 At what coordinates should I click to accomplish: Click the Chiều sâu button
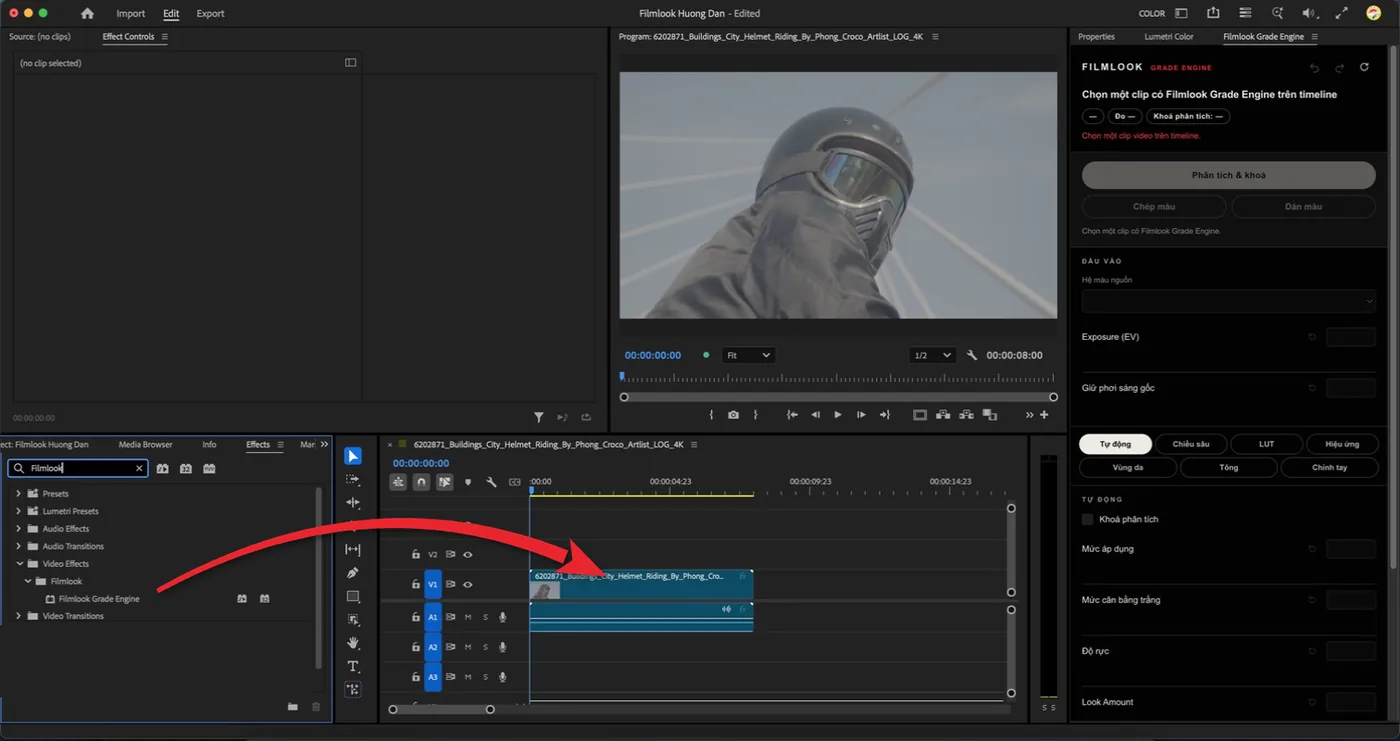pyautogui.click(x=1191, y=444)
